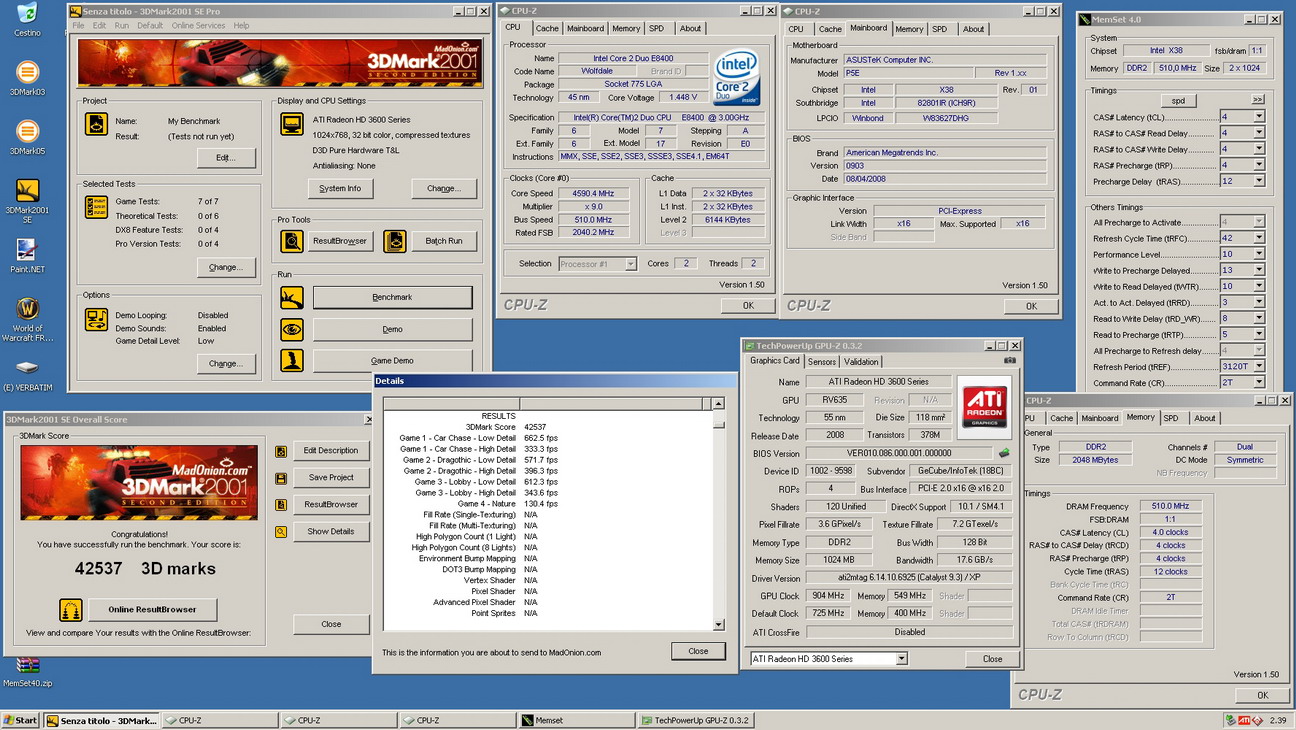Click the disk icon beside Save Project
The height and width of the screenshot is (730, 1296).
coord(281,478)
